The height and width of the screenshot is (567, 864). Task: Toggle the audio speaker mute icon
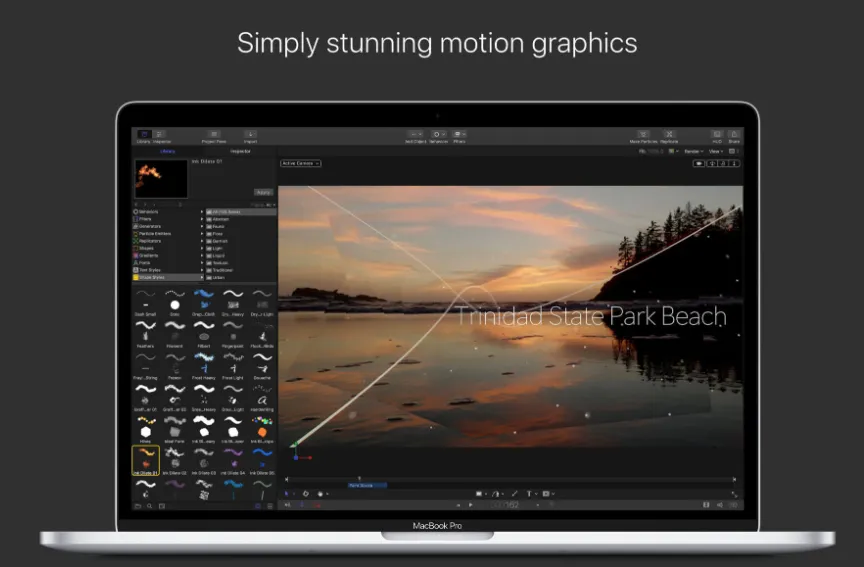(x=720, y=505)
